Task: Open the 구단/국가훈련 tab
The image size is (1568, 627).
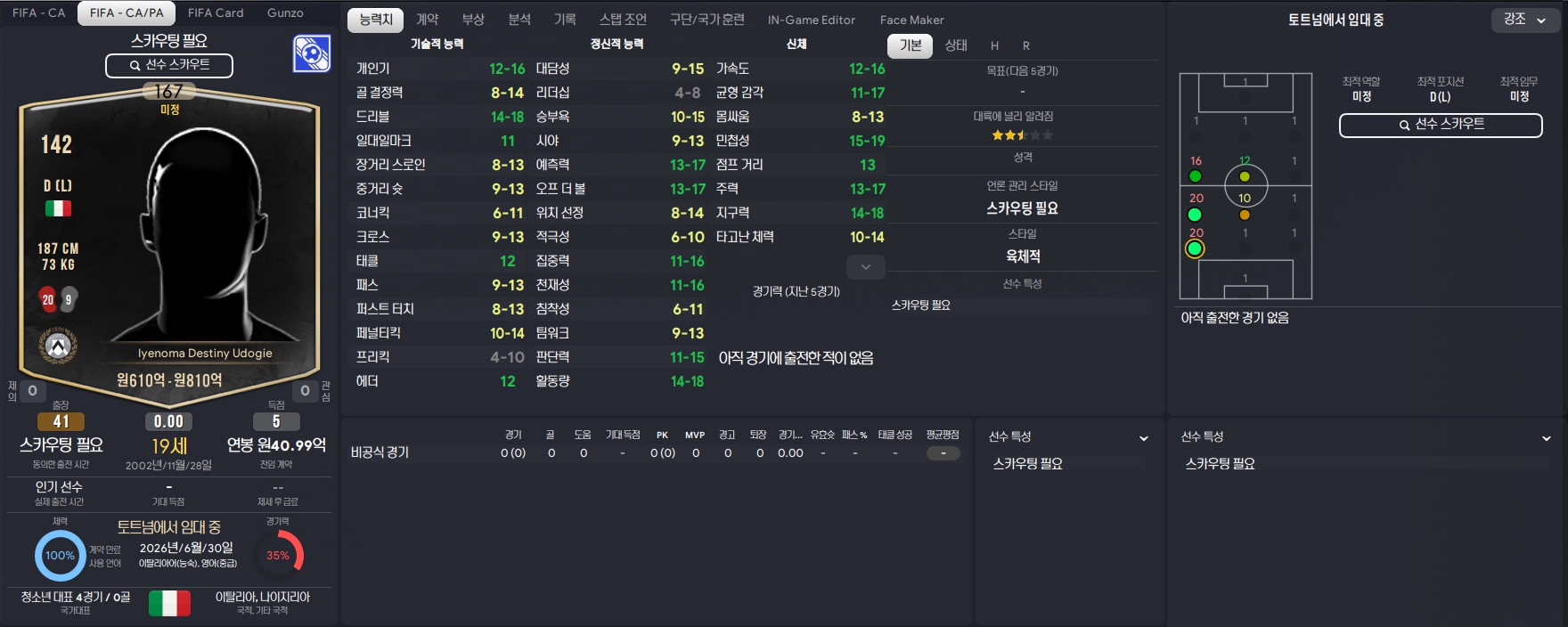Action: click(x=707, y=20)
